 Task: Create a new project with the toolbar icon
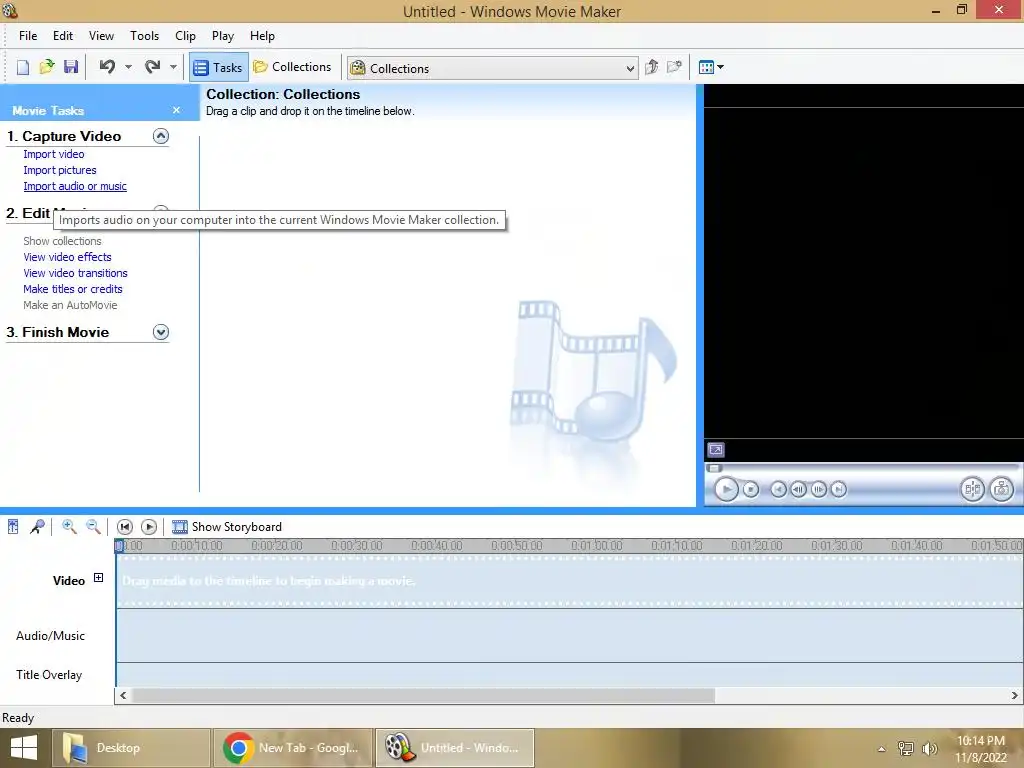pyautogui.click(x=23, y=67)
